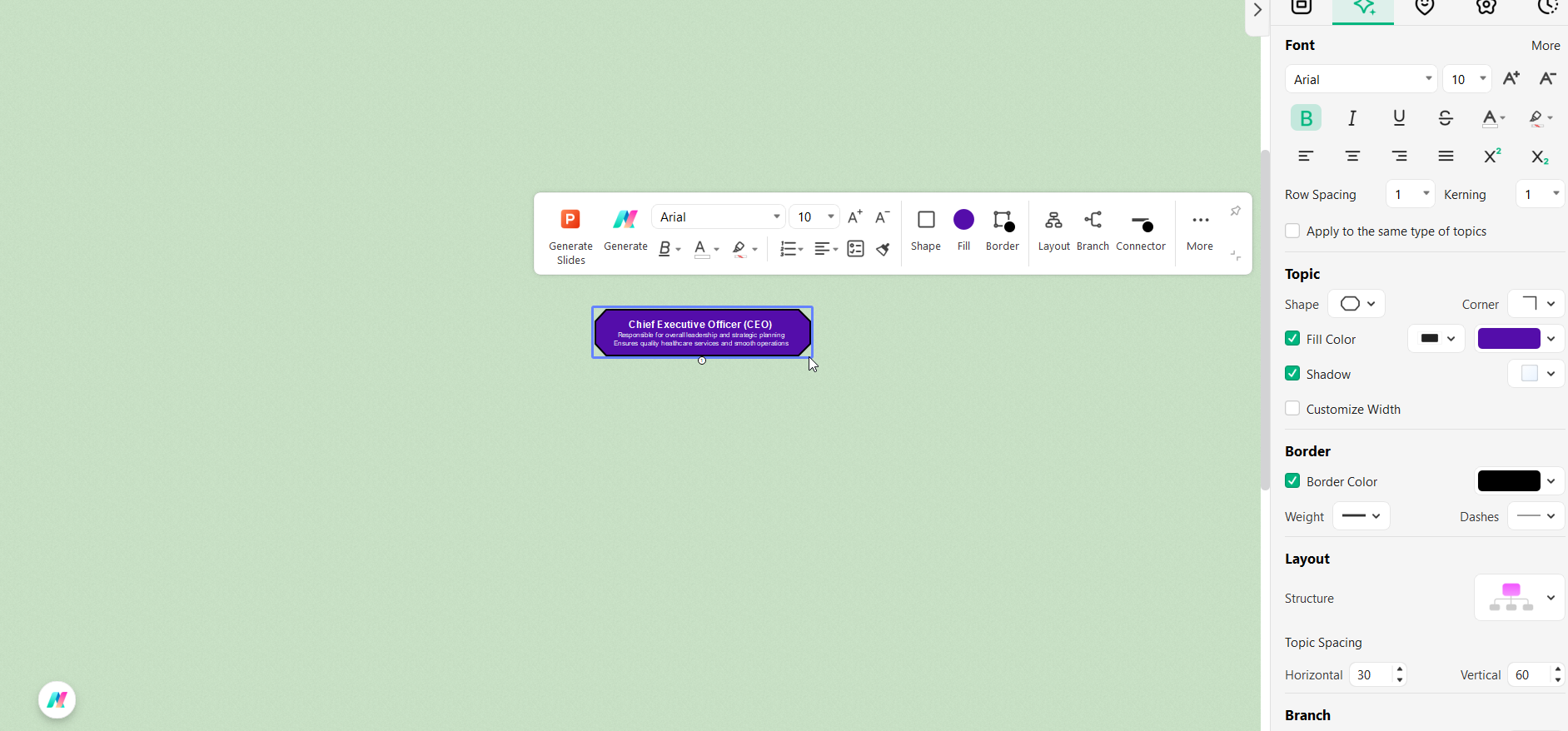Viewport: 1568px width, 731px height.
Task: Open the border Weight dropdown
Action: tap(1361, 516)
